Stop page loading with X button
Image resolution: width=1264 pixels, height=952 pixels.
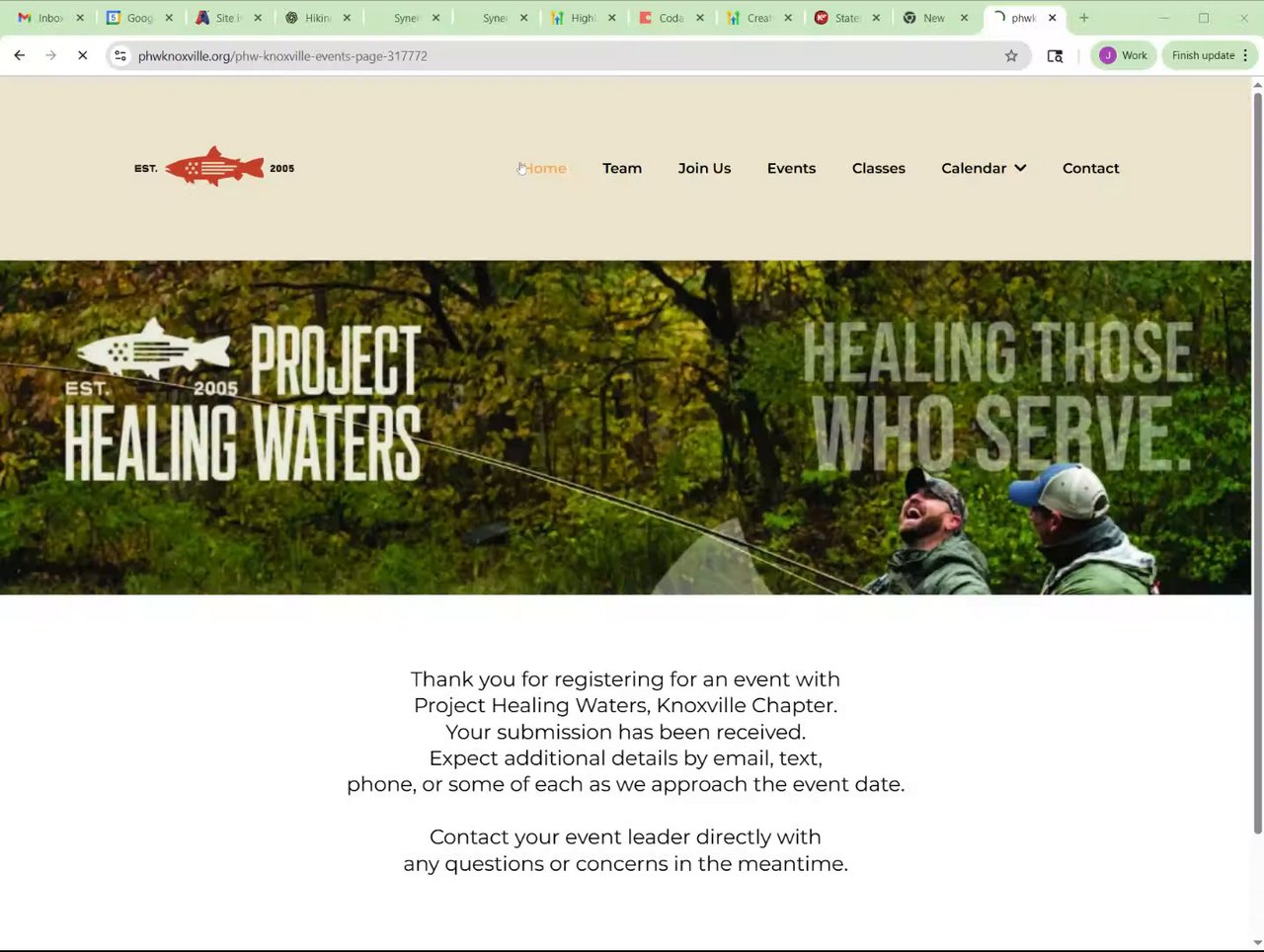[x=83, y=56]
